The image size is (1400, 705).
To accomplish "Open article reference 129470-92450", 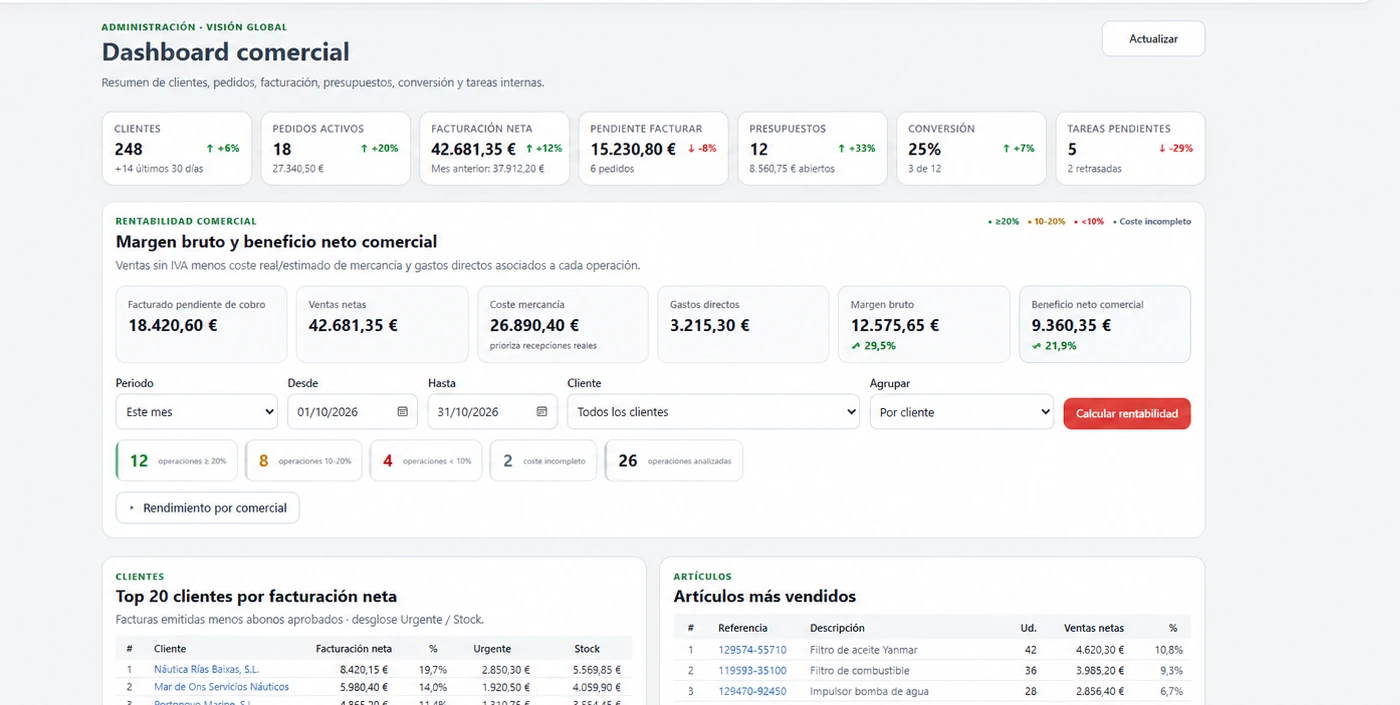I will (752, 692).
